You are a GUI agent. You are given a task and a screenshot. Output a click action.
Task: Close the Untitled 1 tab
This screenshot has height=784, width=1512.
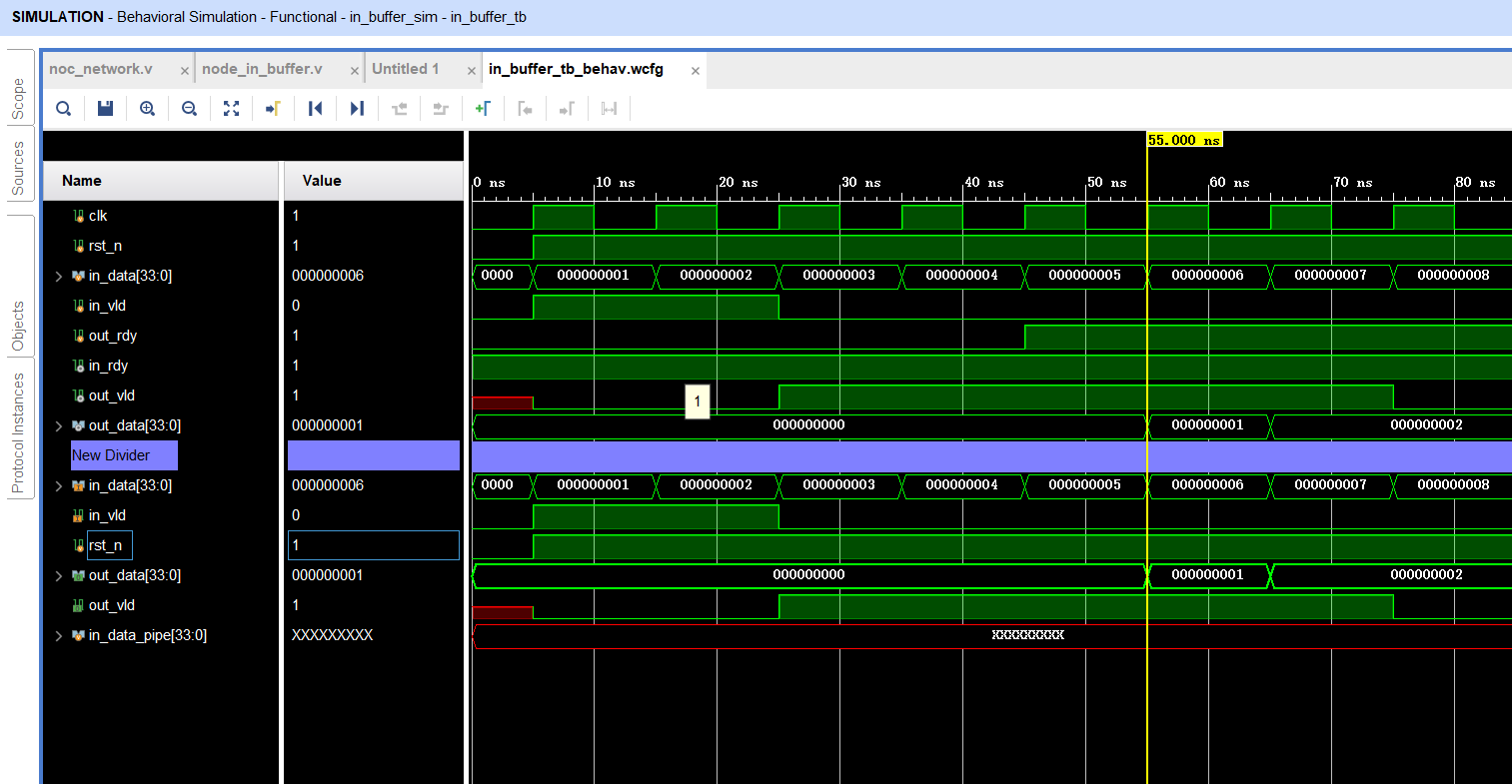(471, 70)
